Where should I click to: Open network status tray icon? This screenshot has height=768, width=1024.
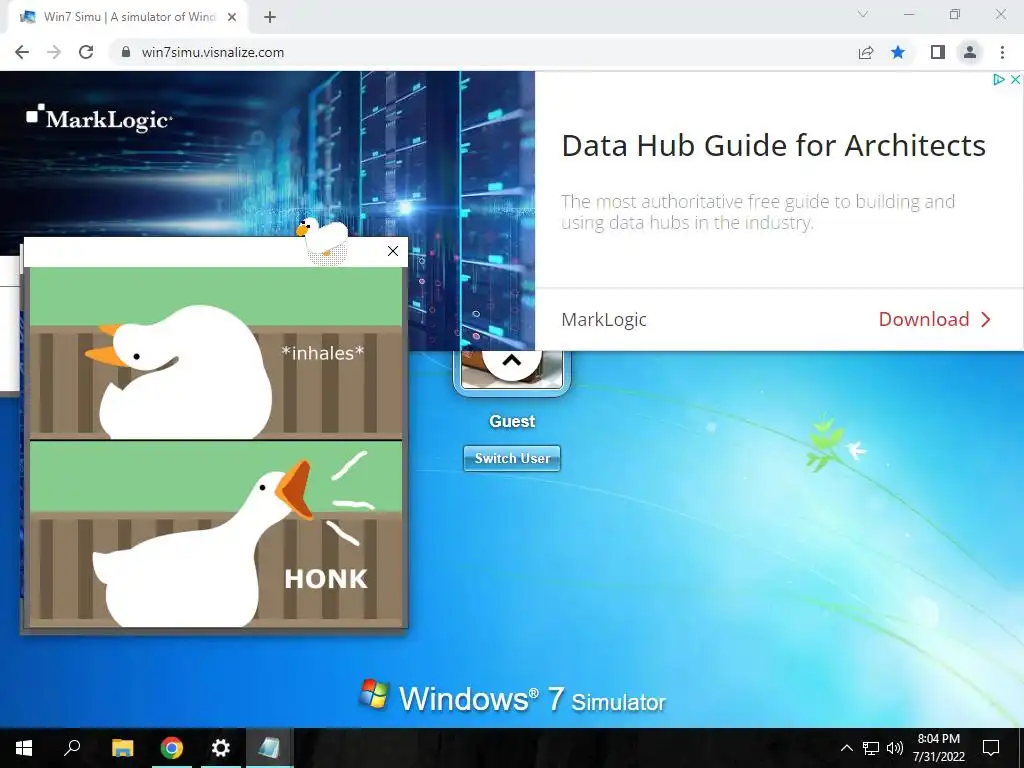tap(871, 748)
